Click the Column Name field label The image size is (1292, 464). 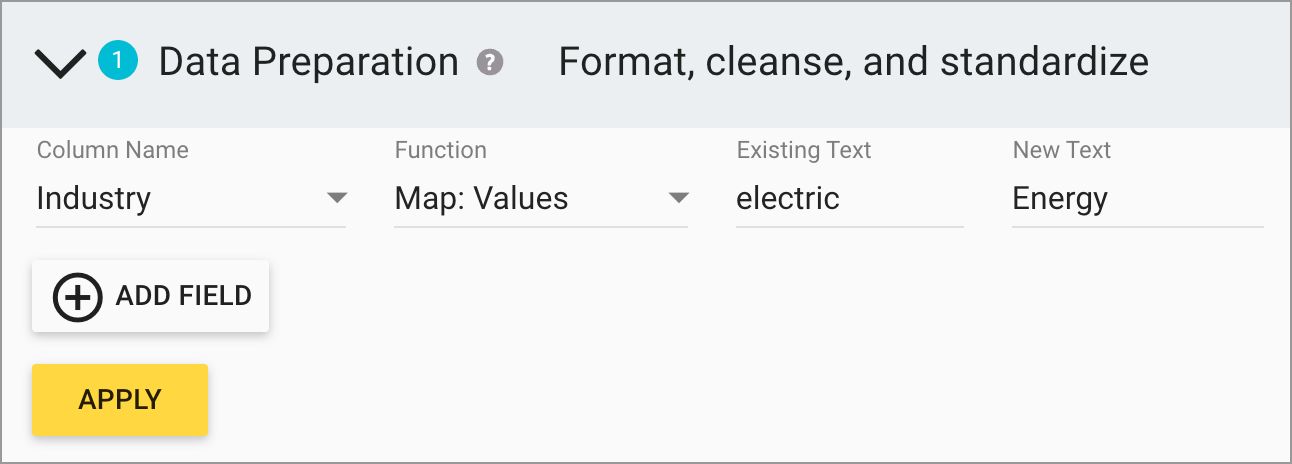pos(113,150)
